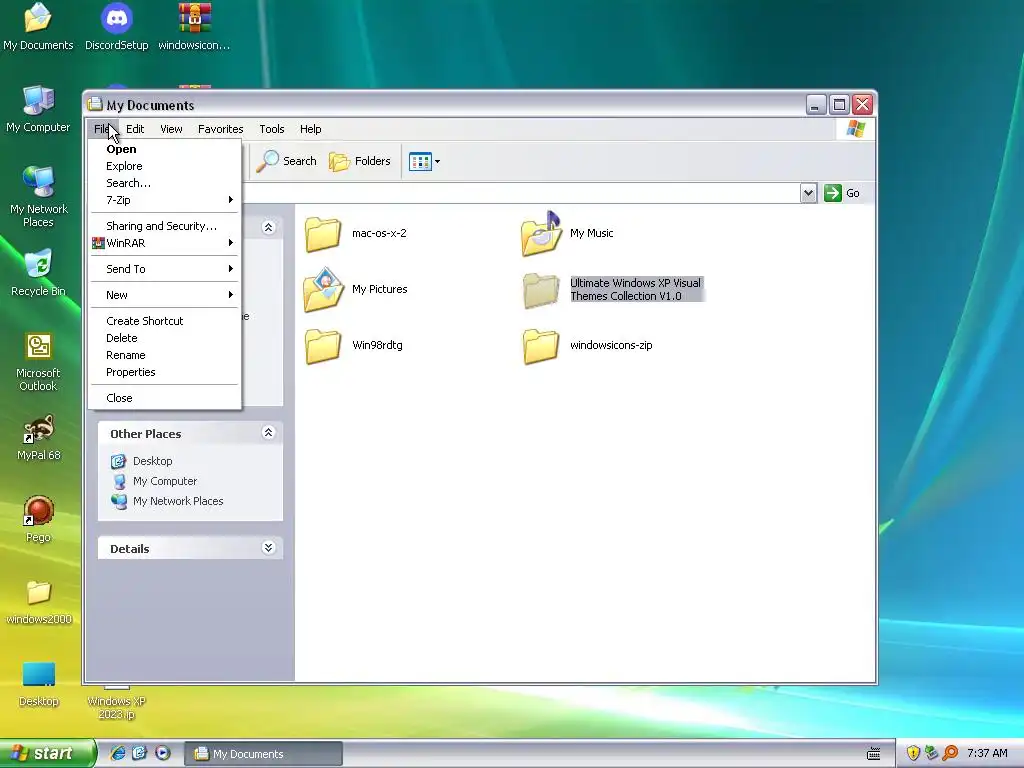Click the Recycle Bin desktop icon
Image resolution: width=1024 pixels, height=768 pixels.
(38, 274)
